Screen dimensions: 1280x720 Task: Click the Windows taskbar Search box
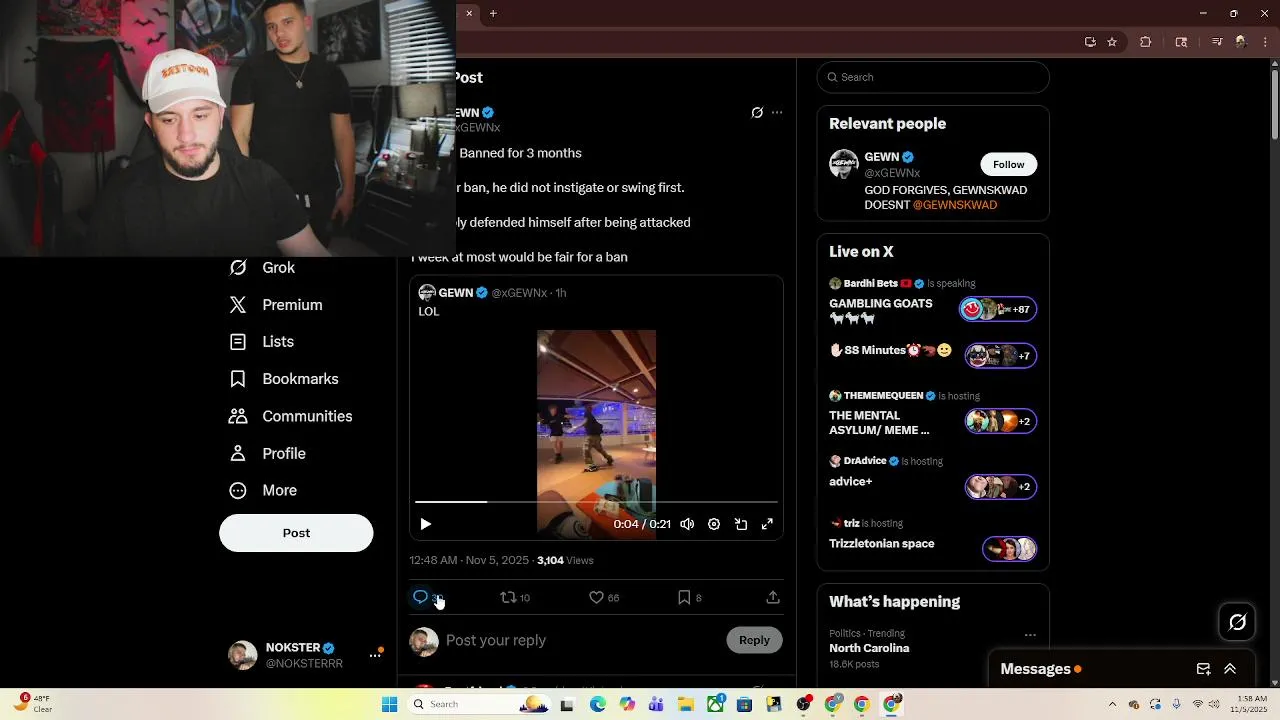[481, 704]
